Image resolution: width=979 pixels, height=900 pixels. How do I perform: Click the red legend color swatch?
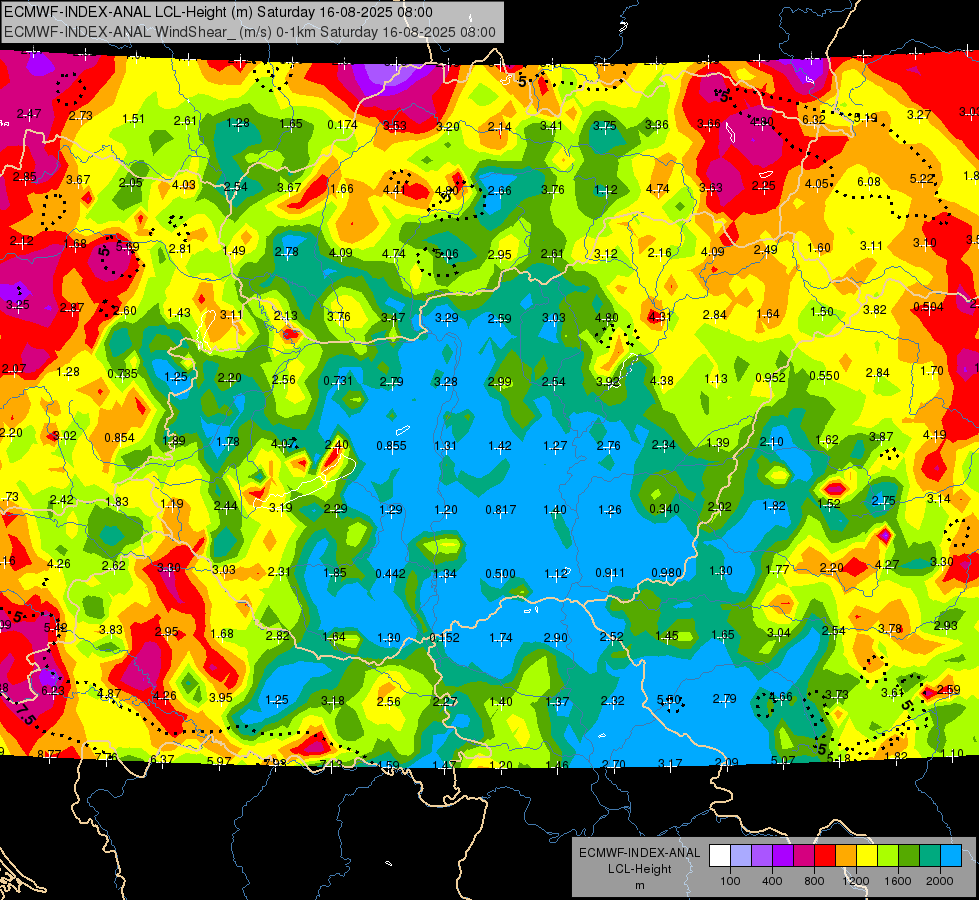click(x=825, y=856)
